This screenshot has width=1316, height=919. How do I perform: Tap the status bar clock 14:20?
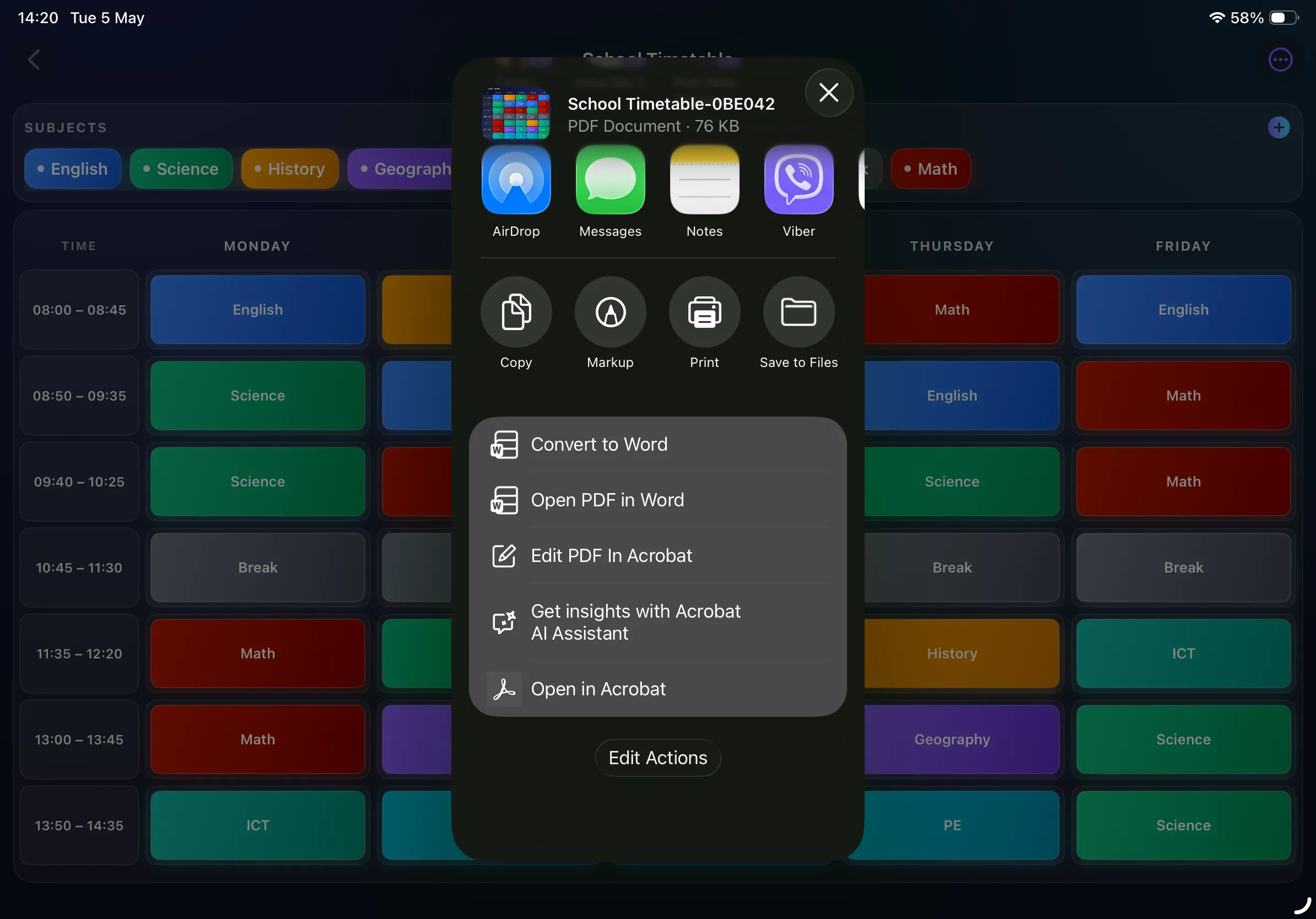coord(38,18)
